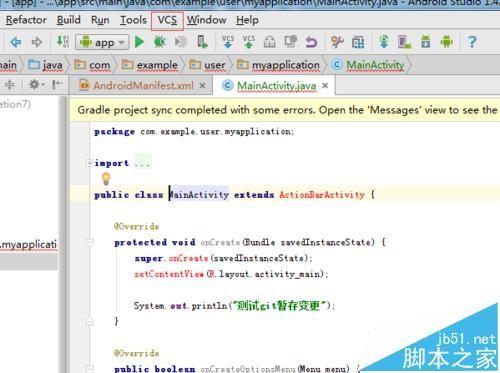Attach debugger to Android process icon
Viewport: 500px width, 373px height.
[202, 42]
